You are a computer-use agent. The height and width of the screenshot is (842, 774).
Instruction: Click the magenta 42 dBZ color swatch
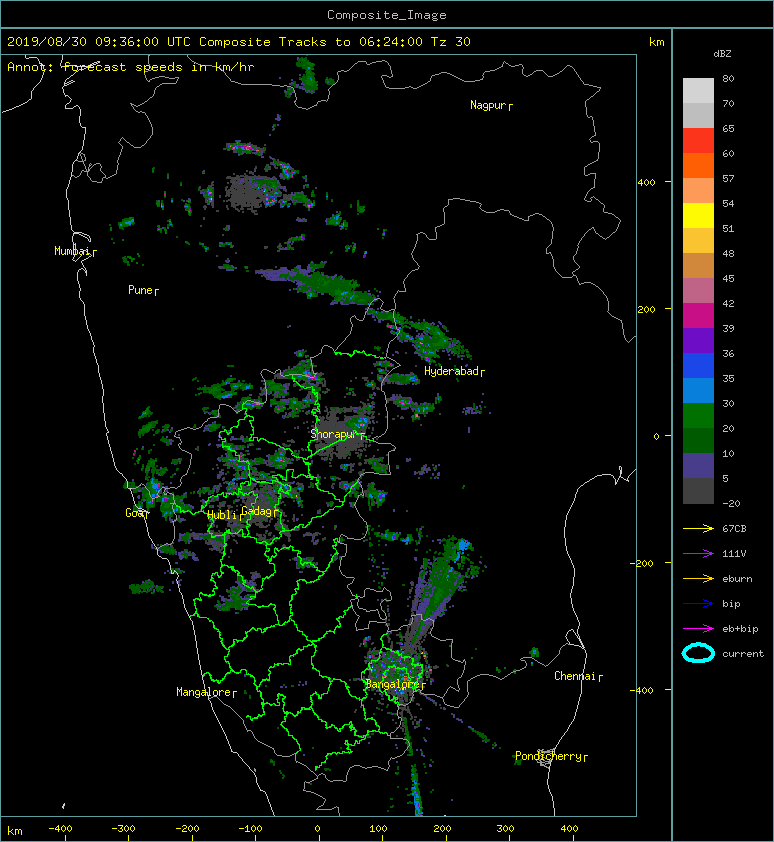(x=698, y=316)
